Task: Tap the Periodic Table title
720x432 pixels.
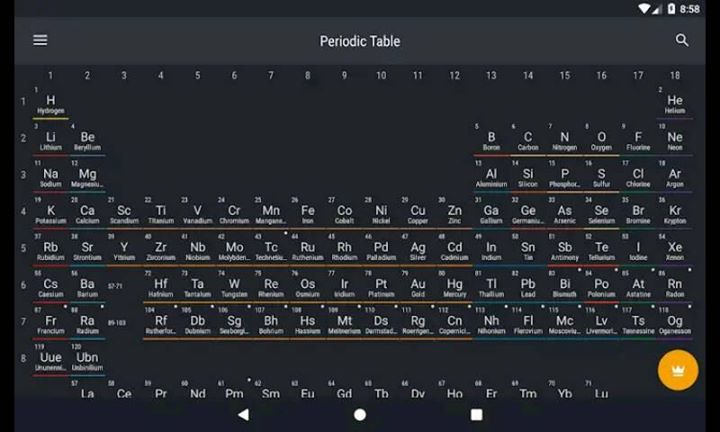Action: pyautogui.click(x=360, y=41)
